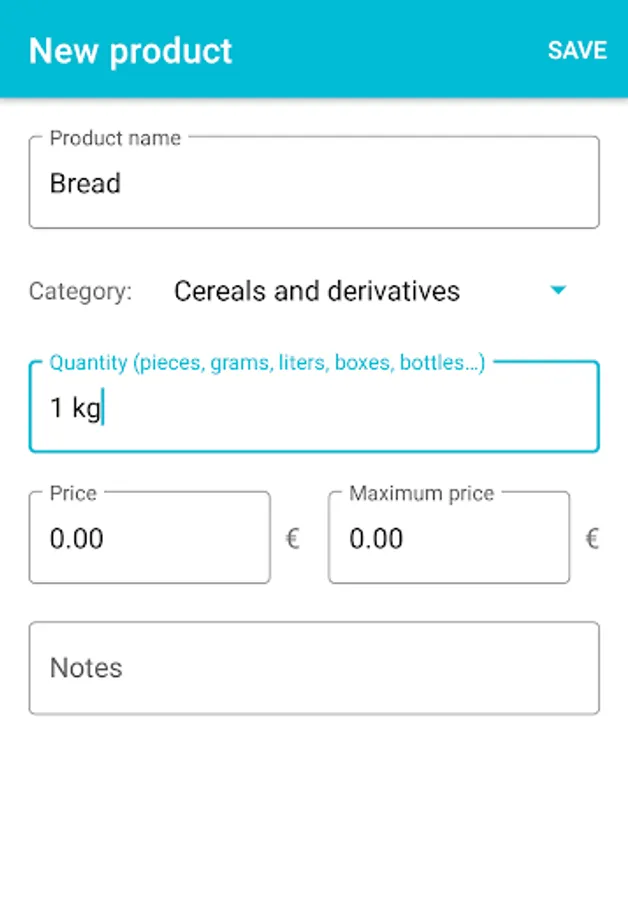Click the Category label
This screenshot has width=628, height=900.
(x=80, y=292)
